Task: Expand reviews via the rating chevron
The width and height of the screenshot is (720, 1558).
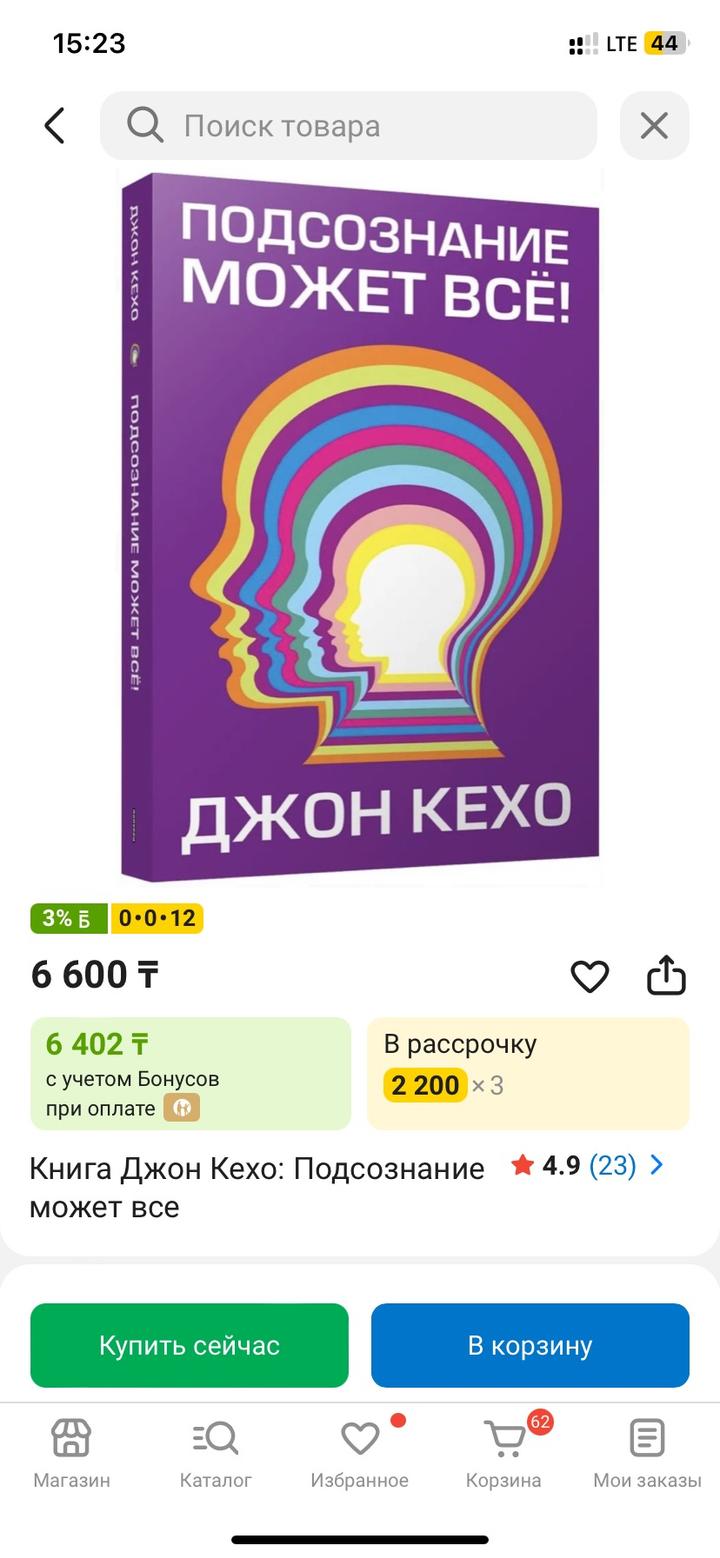Action: [657, 1165]
